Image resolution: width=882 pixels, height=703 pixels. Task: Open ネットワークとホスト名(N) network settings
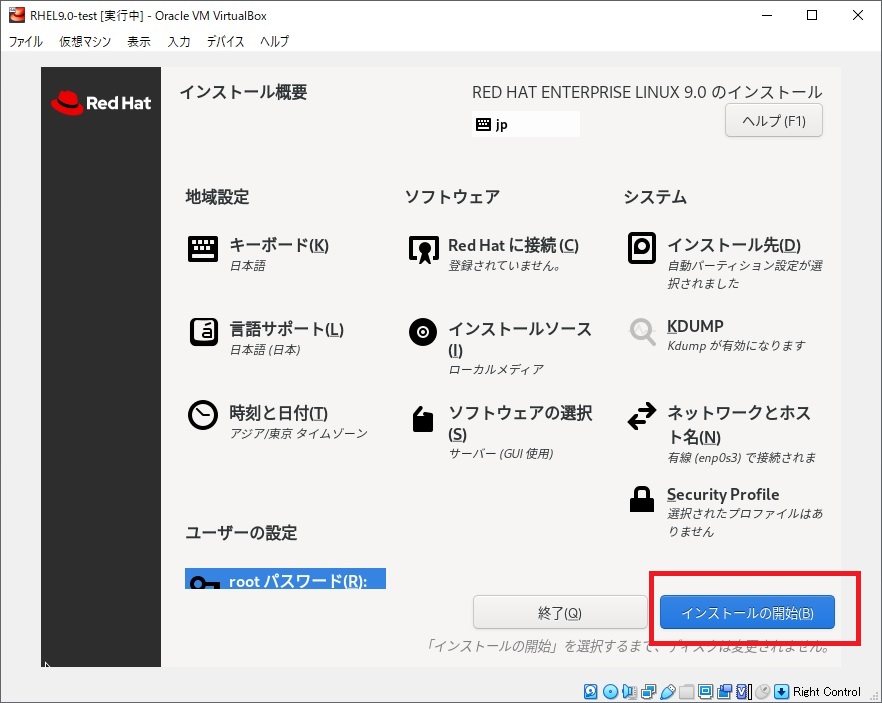pos(722,433)
